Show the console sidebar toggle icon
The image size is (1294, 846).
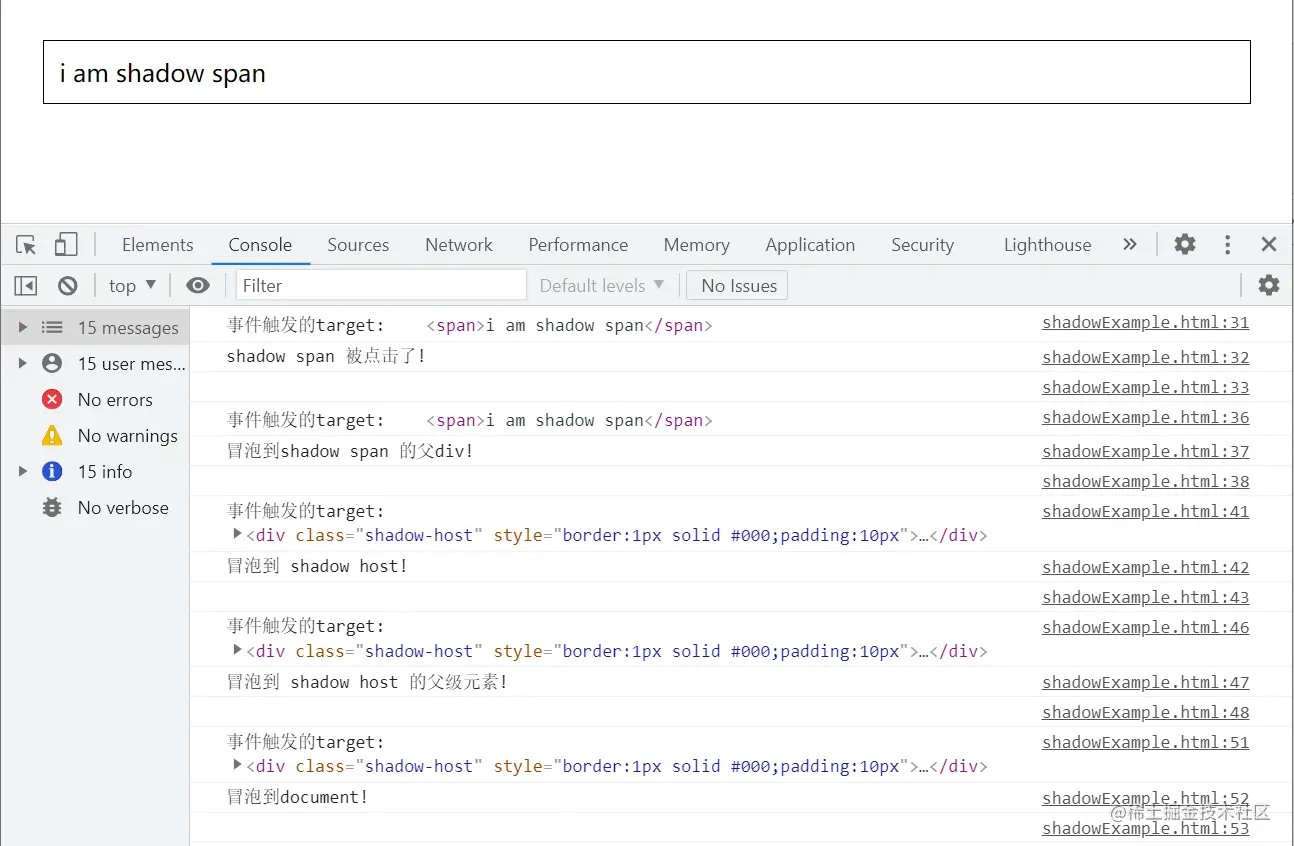[x=26, y=286]
